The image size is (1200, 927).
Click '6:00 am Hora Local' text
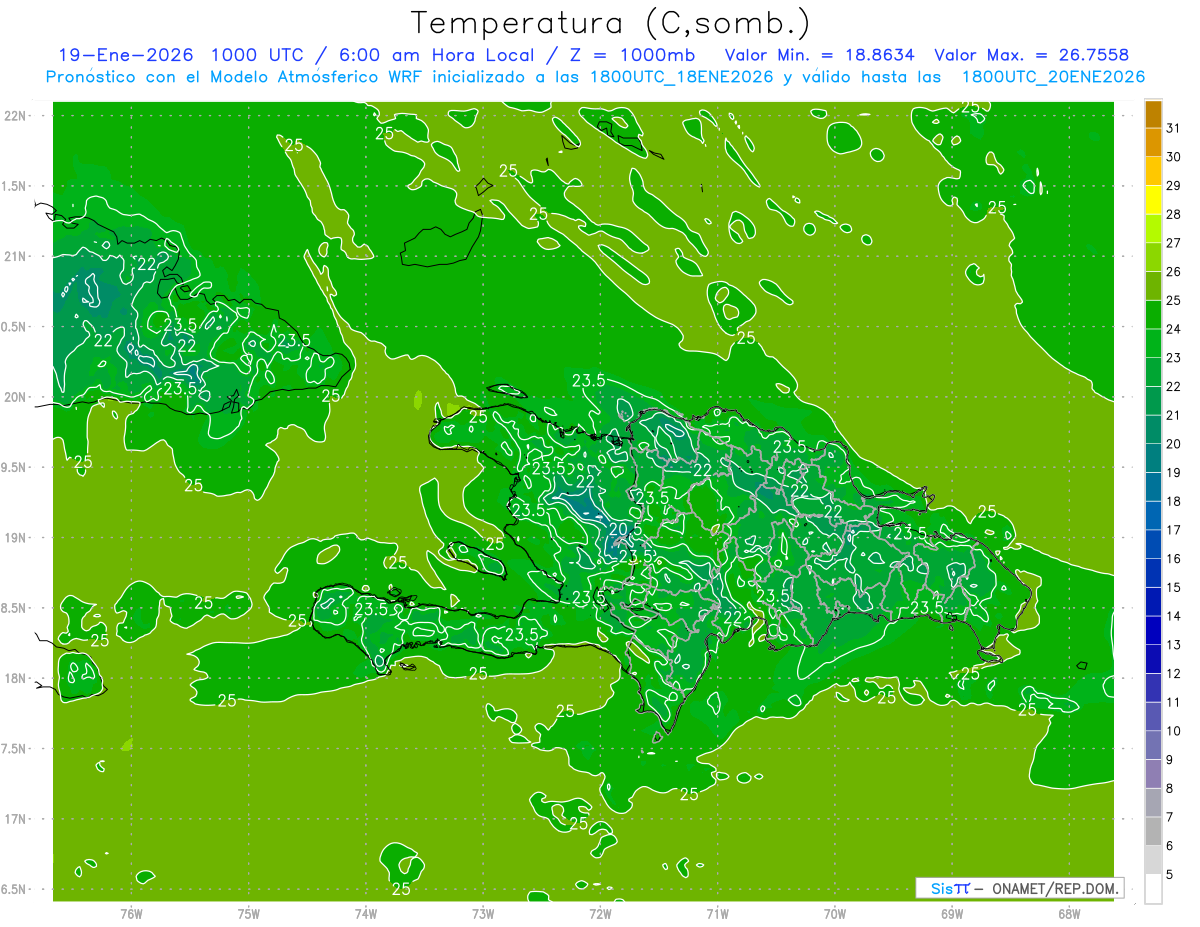[x=437, y=55]
